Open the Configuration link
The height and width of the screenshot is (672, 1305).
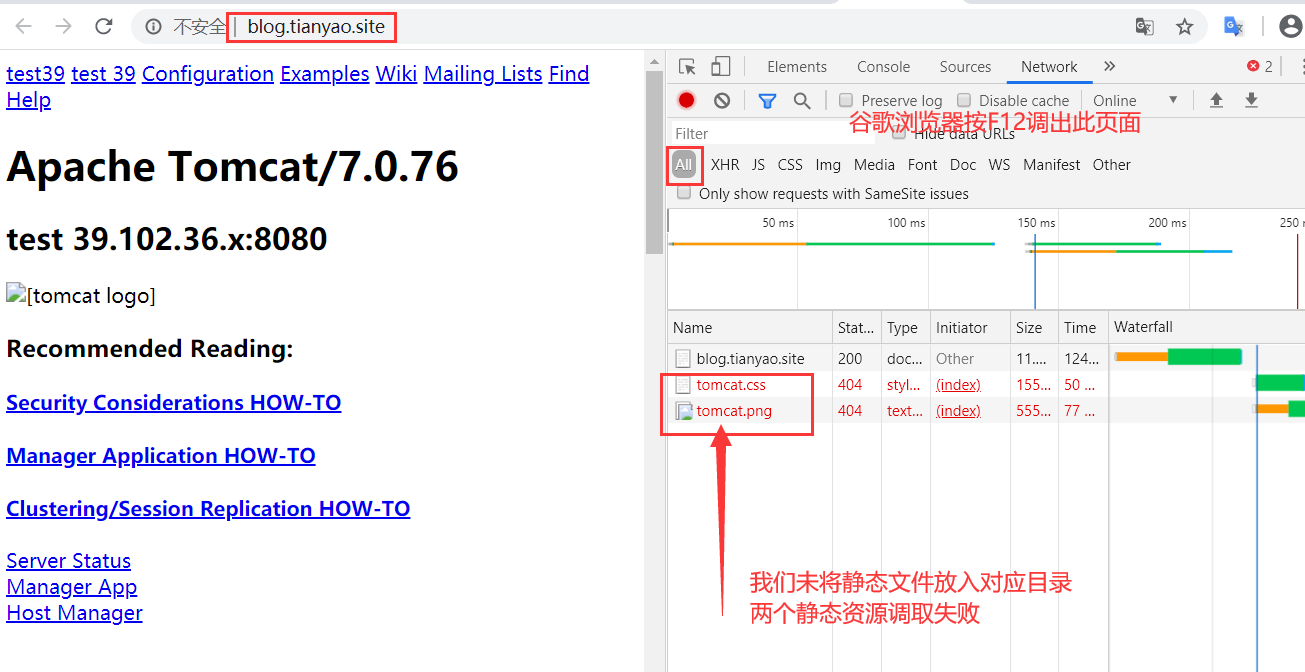tap(208, 74)
